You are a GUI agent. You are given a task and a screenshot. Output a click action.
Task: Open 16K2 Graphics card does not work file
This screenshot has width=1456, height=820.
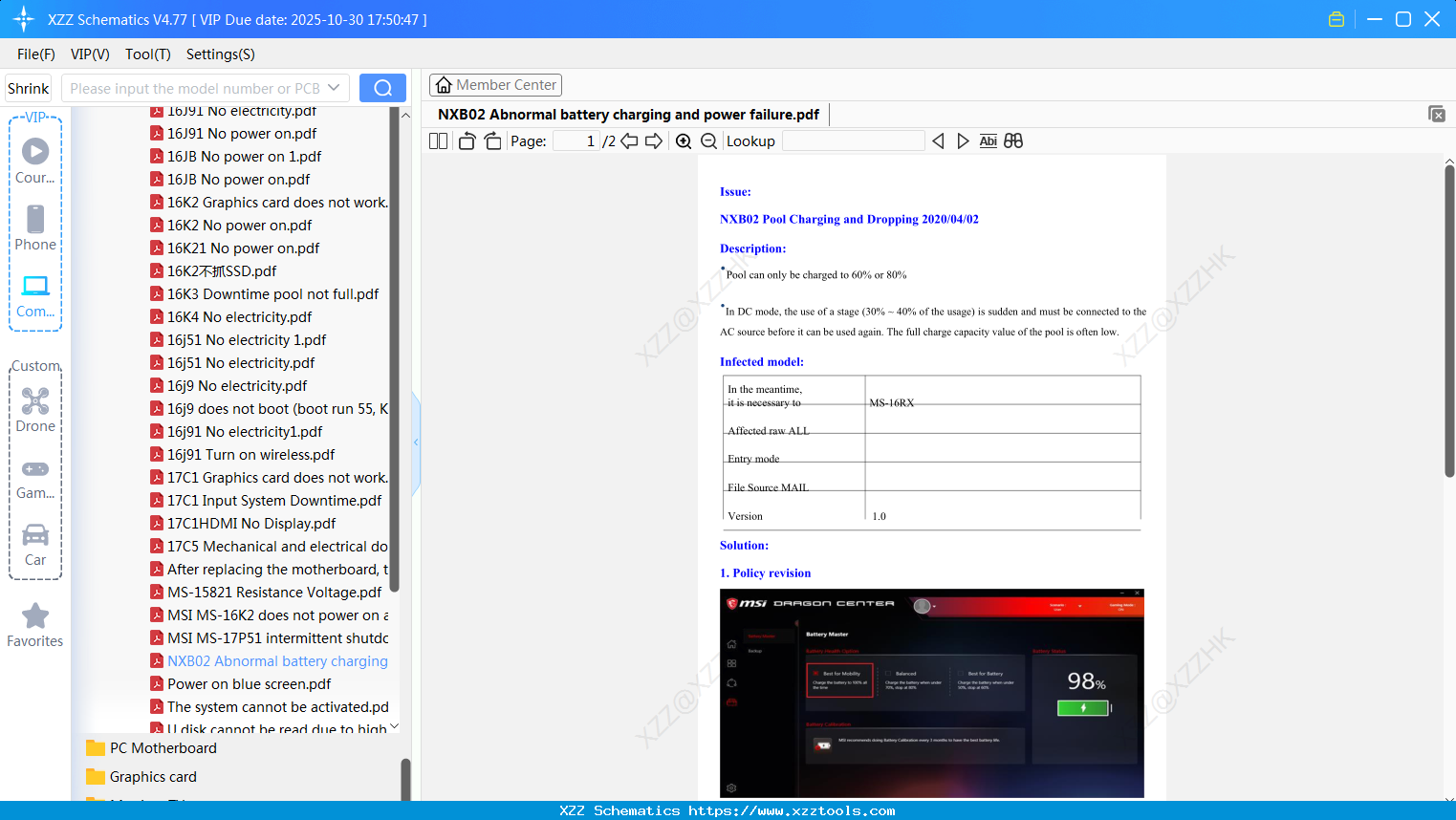[x=269, y=203]
